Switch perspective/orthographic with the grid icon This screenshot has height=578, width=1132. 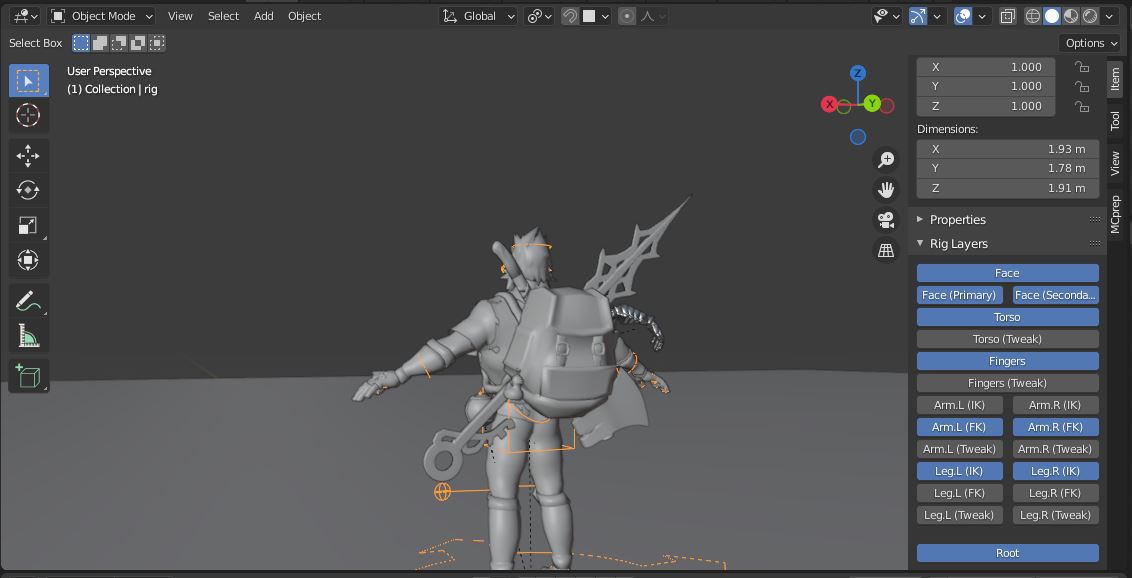click(x=886, y=250)
